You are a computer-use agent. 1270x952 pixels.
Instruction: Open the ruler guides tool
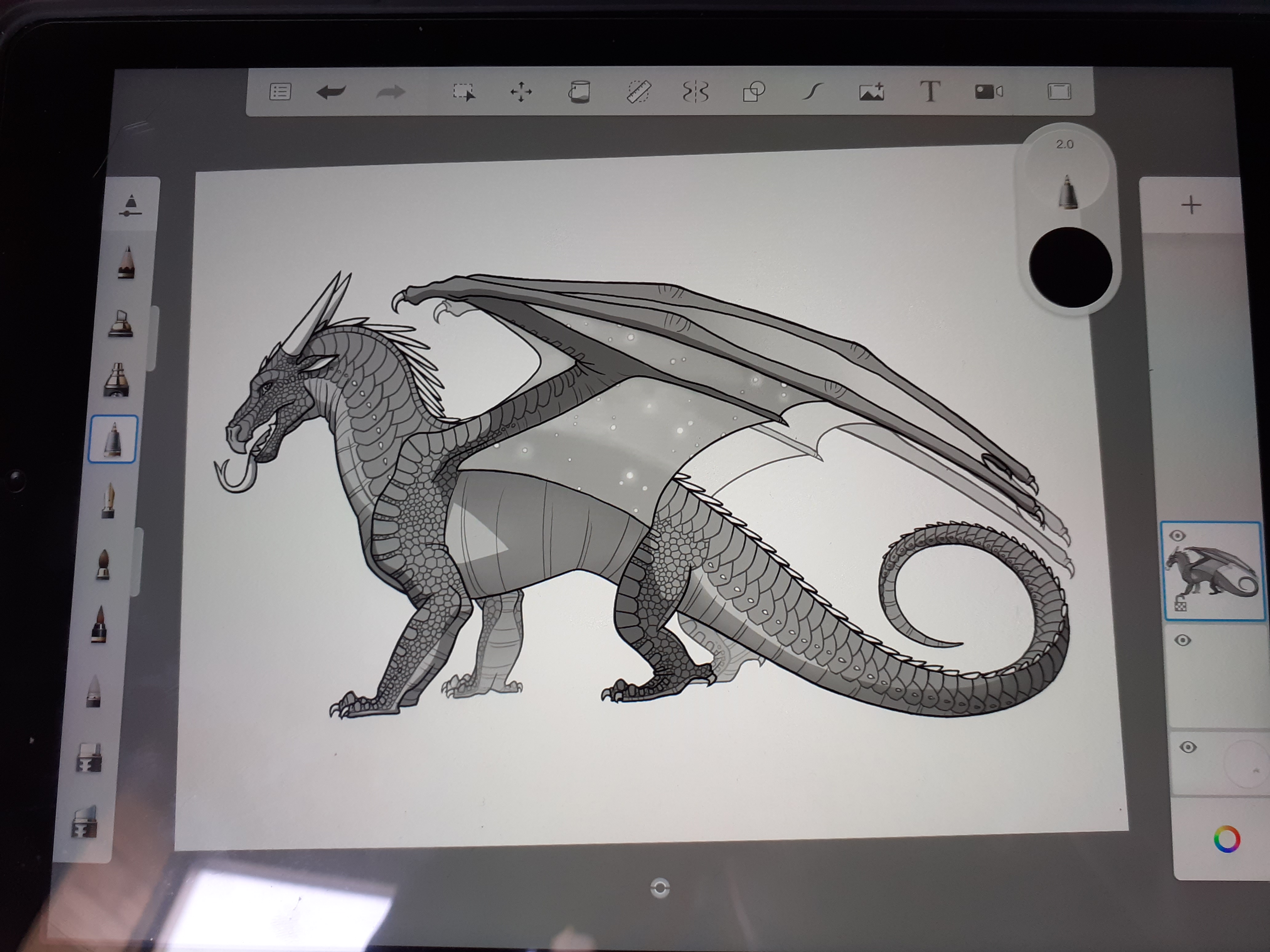point(638,92)
